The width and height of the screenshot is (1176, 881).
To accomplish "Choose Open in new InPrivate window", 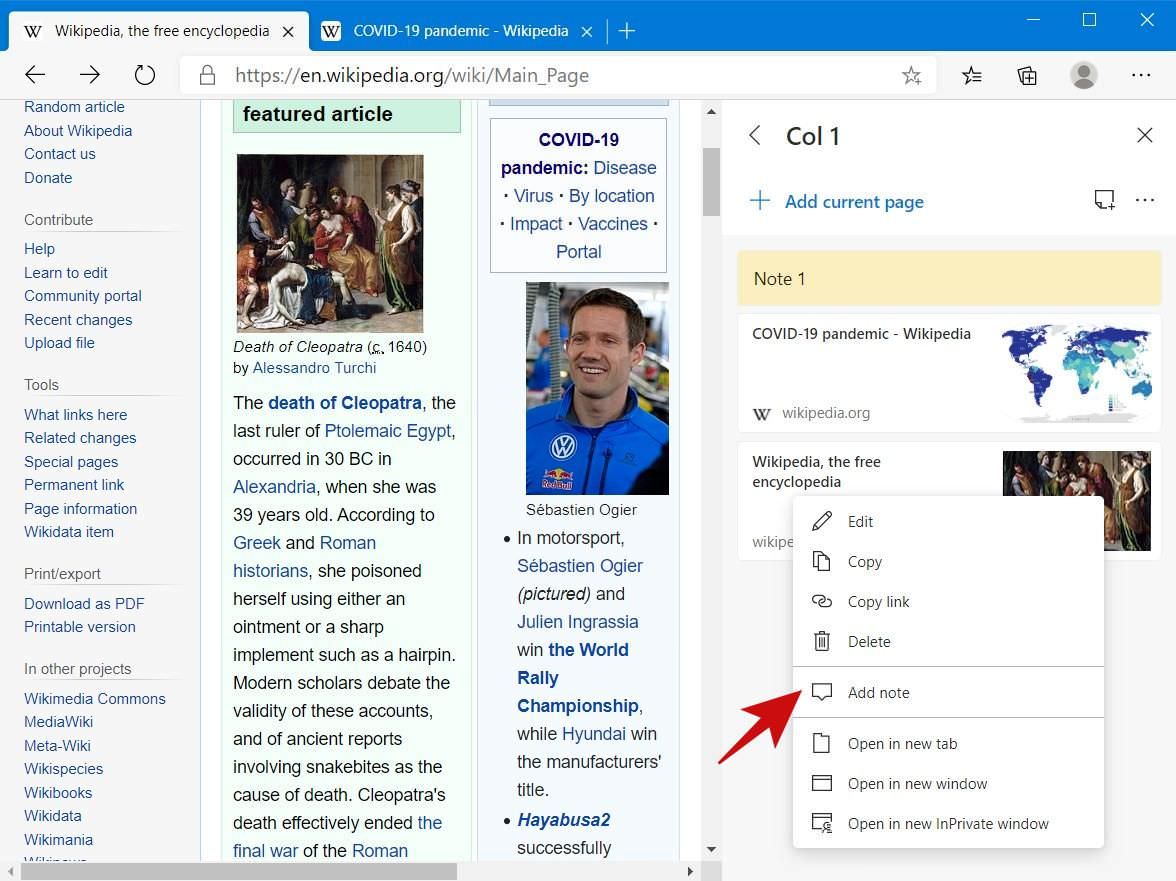I will [948, 823].
